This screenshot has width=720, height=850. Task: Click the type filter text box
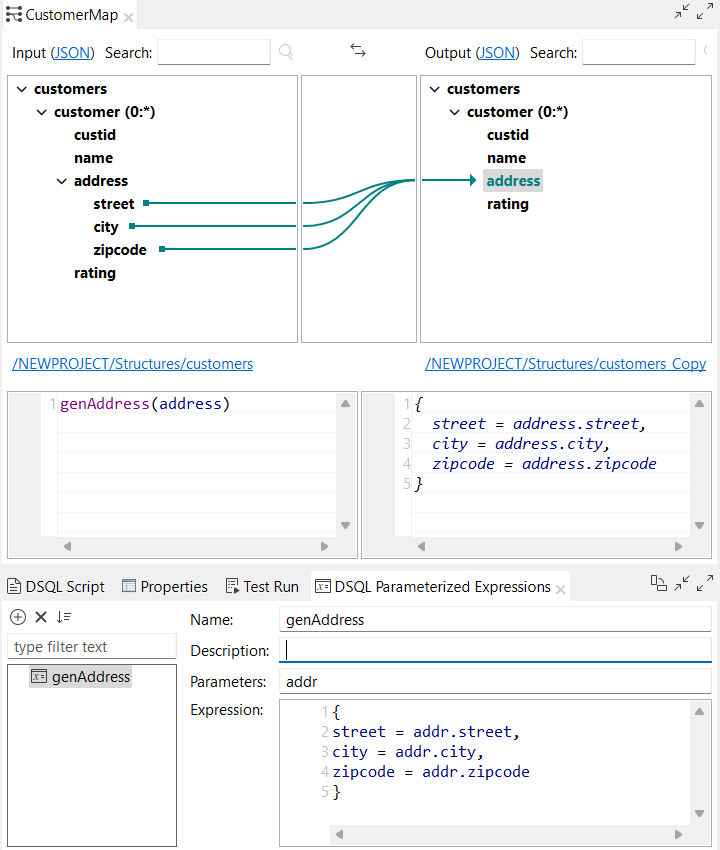click(x=92, y=647)
